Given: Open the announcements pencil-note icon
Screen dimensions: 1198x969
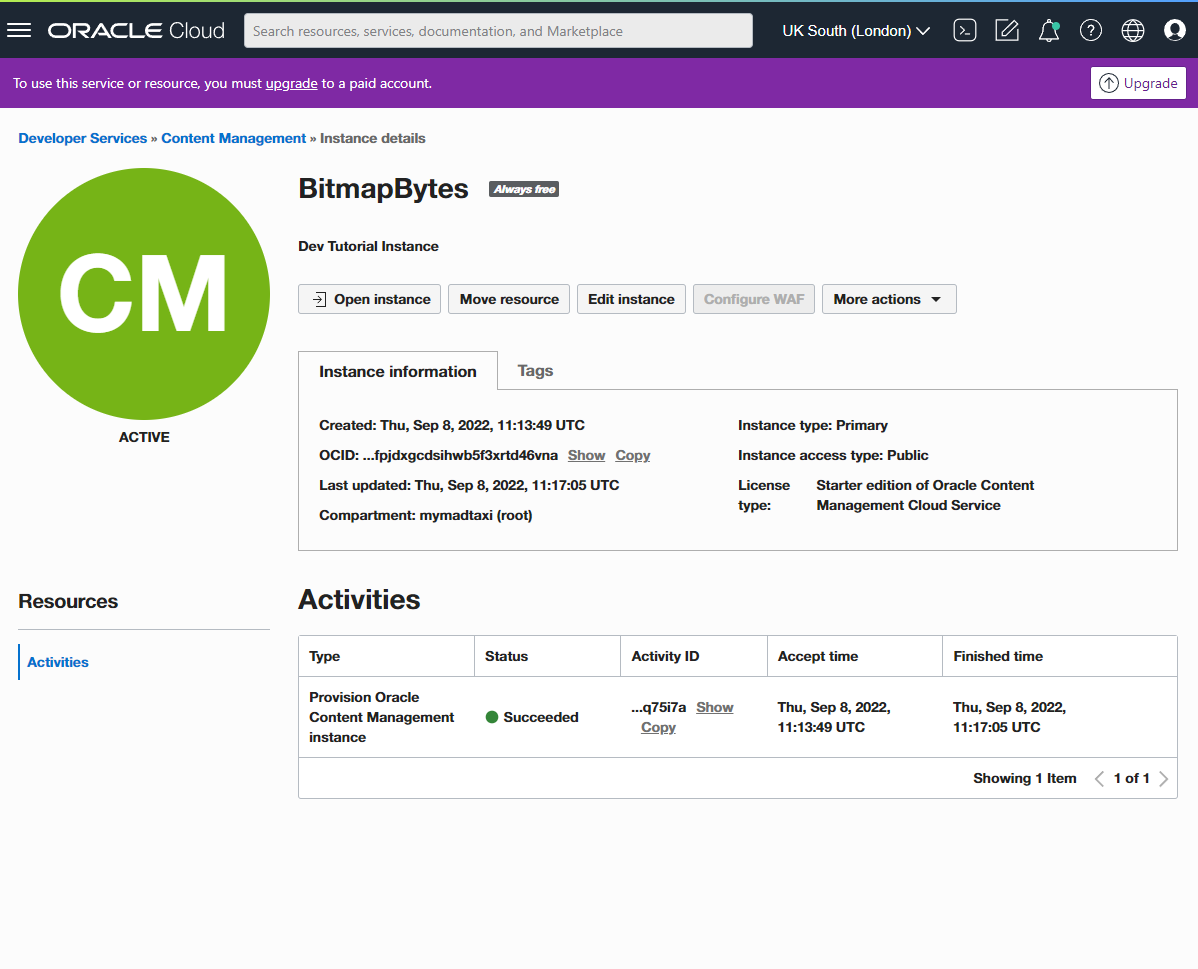Looking at the screenshot, I should 1007,31.
